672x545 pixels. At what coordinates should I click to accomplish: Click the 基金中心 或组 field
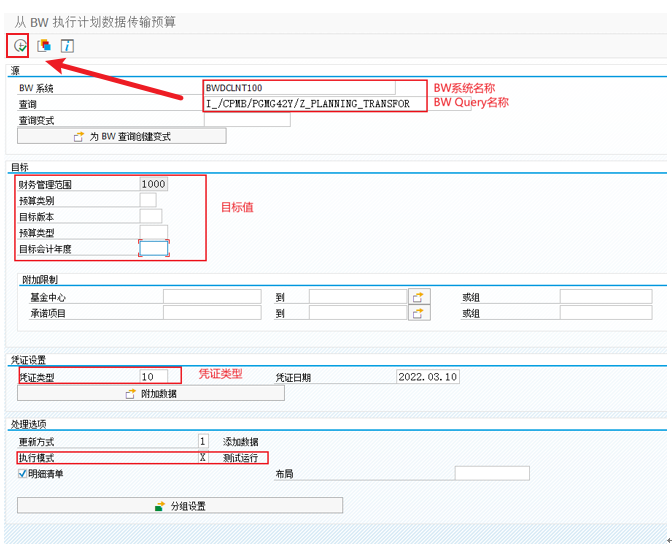click(606, 296)
